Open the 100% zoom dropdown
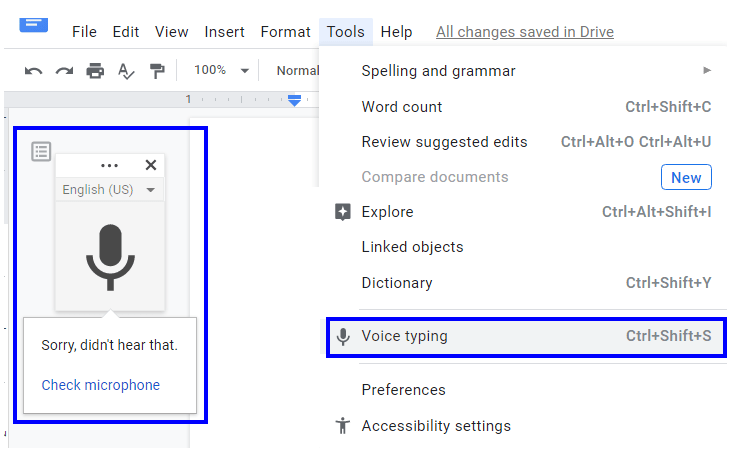This screenshot has width=733, height=458. click(222, 71)
